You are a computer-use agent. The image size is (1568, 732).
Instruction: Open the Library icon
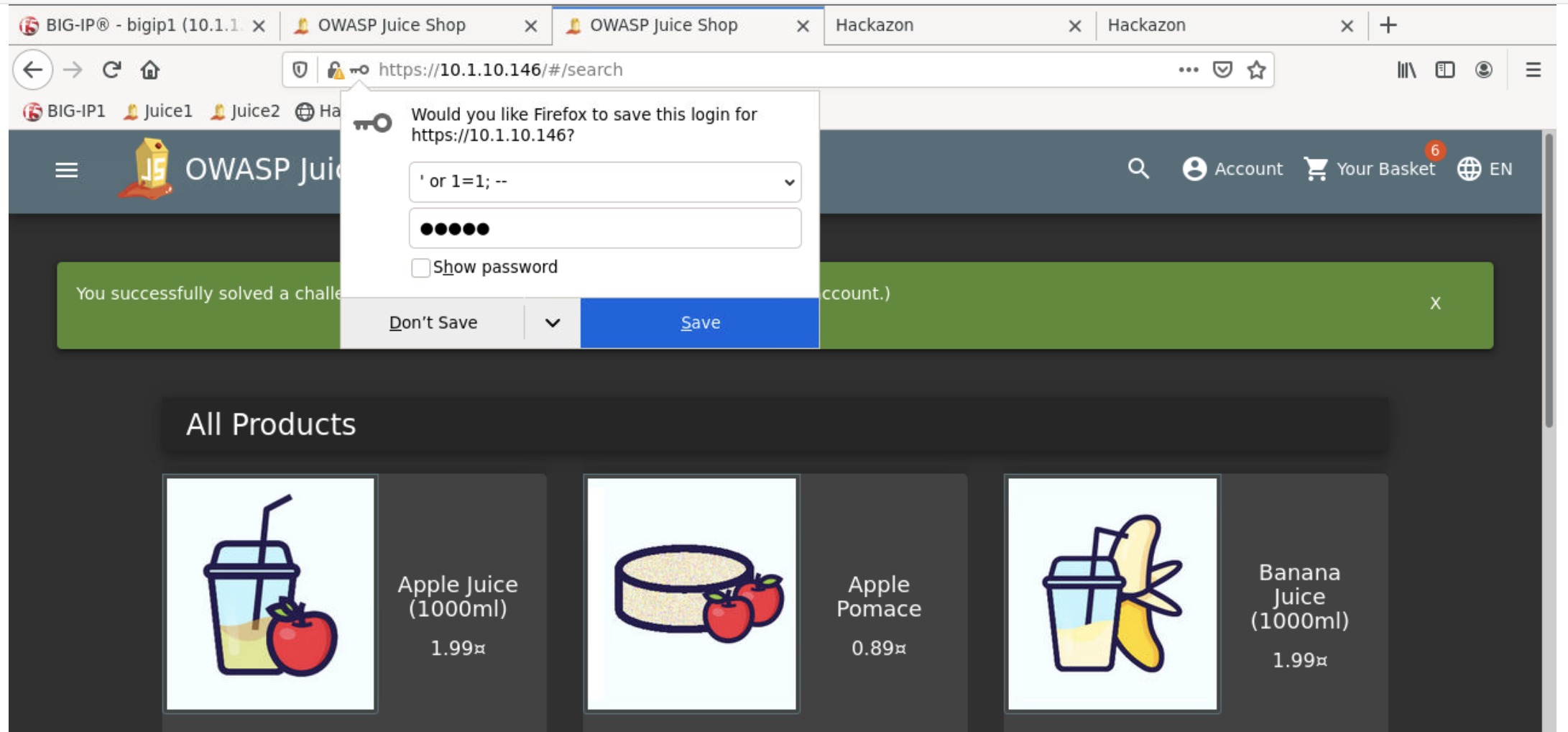1406,70
